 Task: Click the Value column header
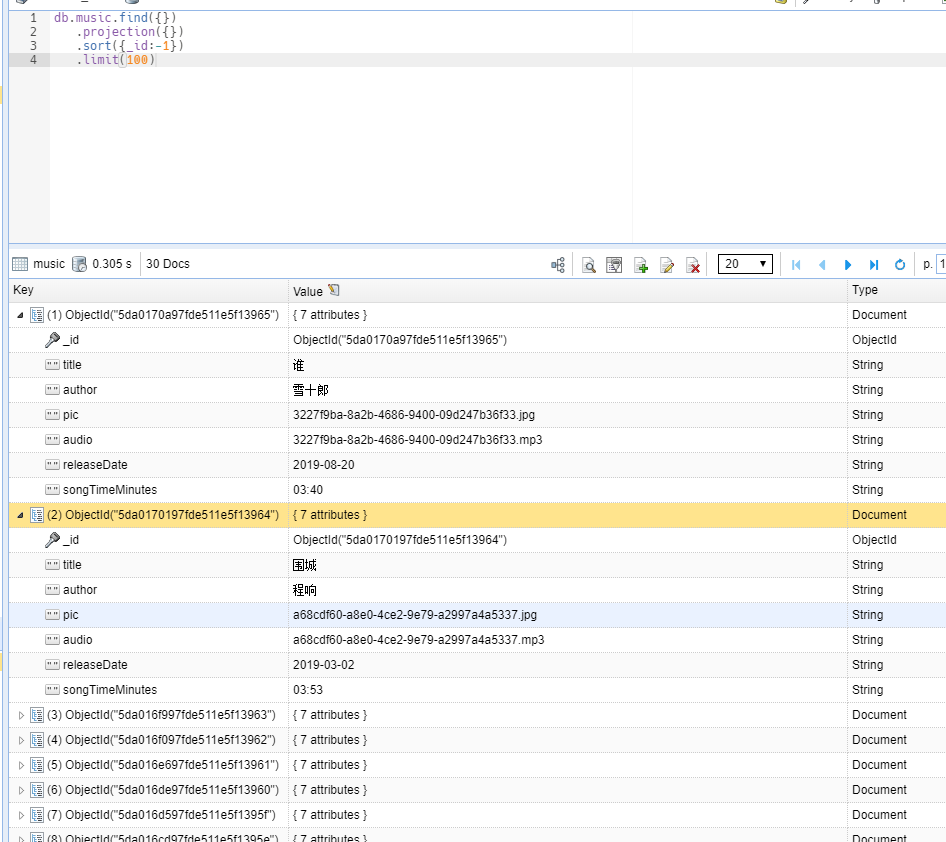308,291
